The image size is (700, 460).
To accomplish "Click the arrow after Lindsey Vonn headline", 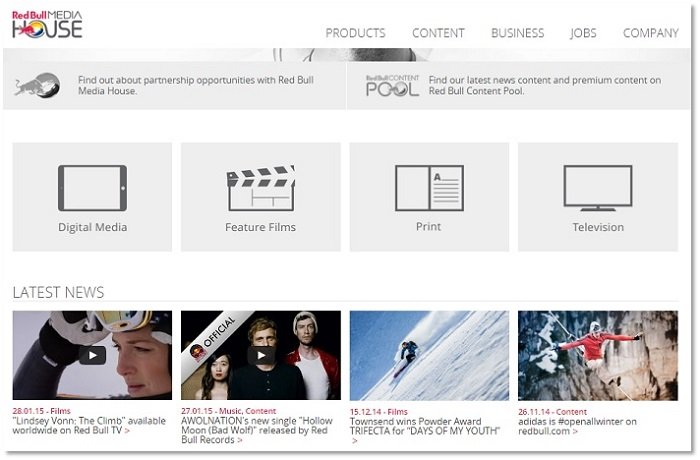I will pos(127,431).
